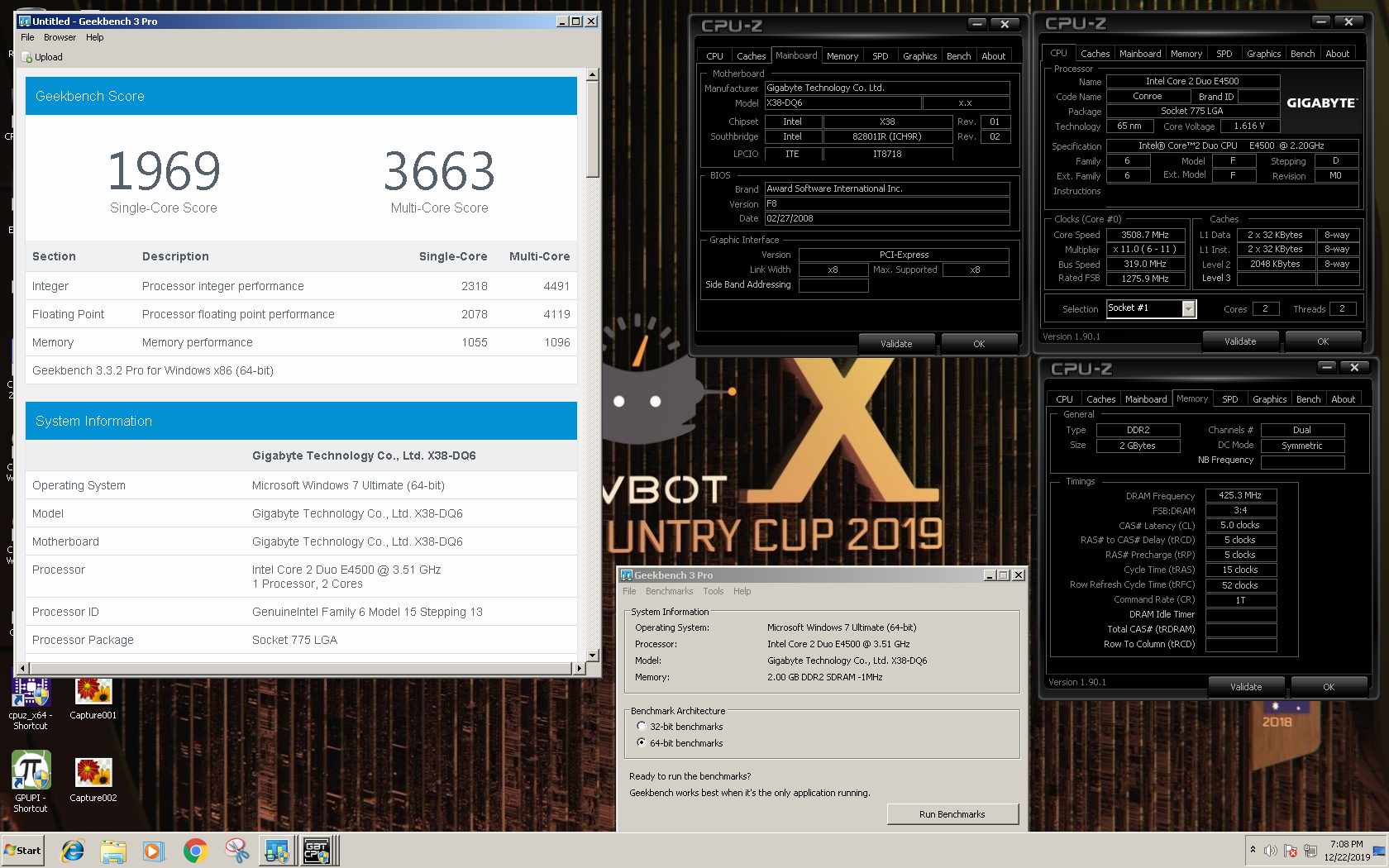Show hidden tray icons arrow

(x=1253, y=850)
